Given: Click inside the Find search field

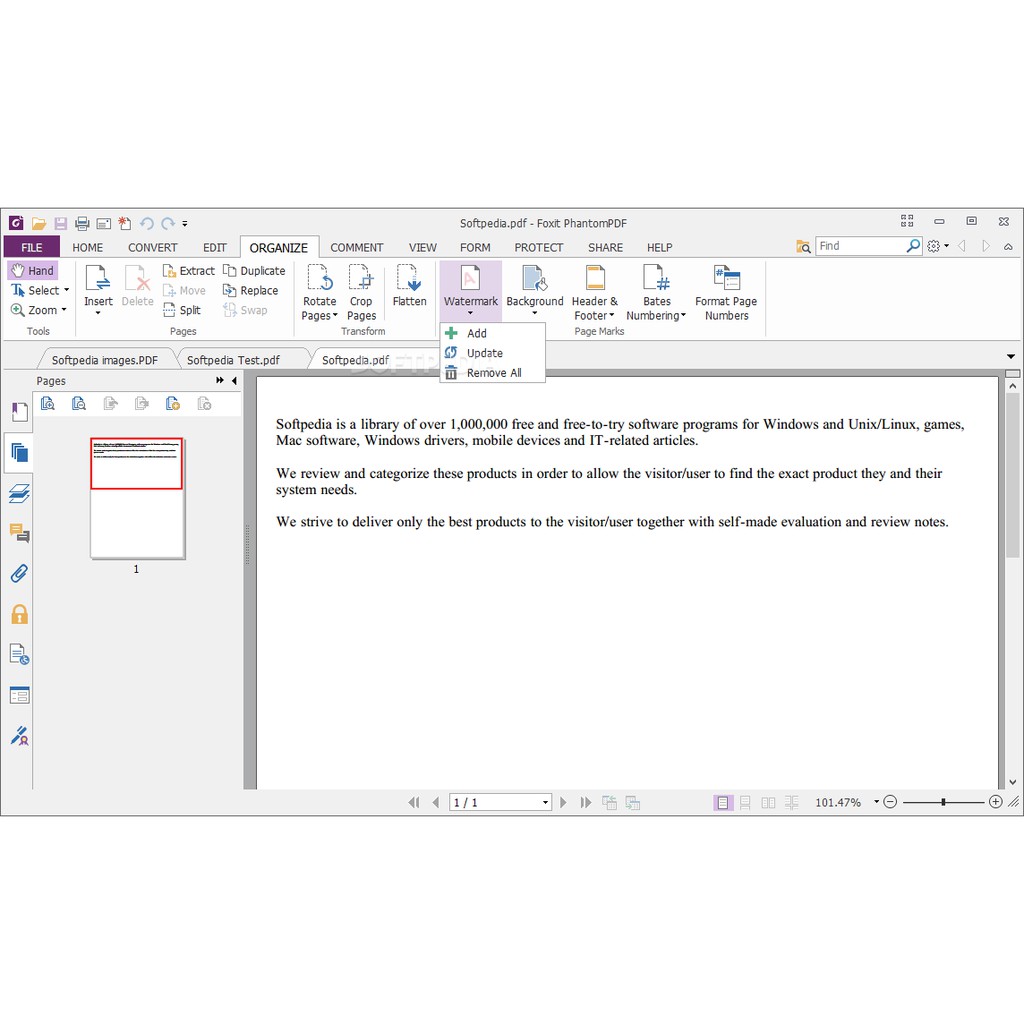Looking at the screenshot, I should pyautogui.click(x=860, y=246).
